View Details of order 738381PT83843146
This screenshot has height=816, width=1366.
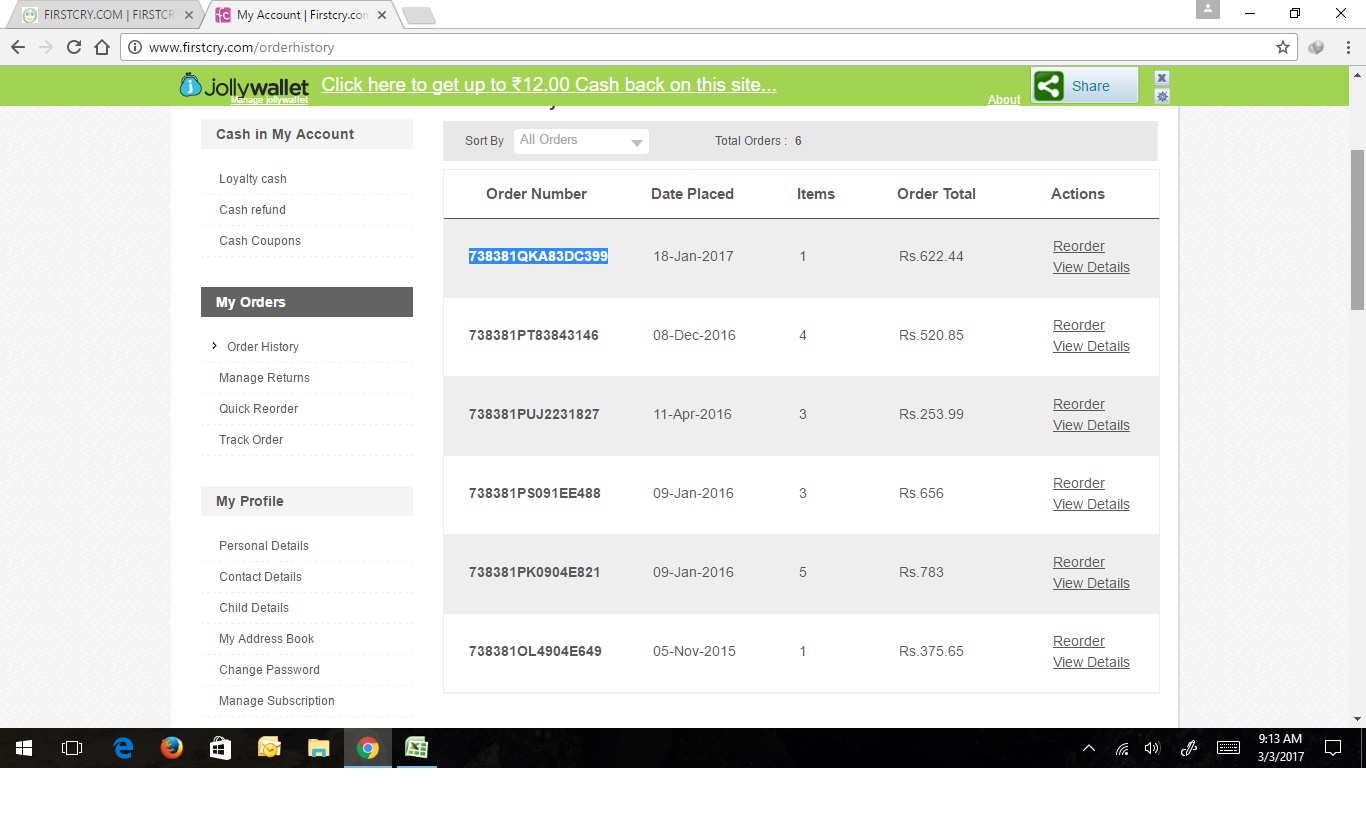1091,346
